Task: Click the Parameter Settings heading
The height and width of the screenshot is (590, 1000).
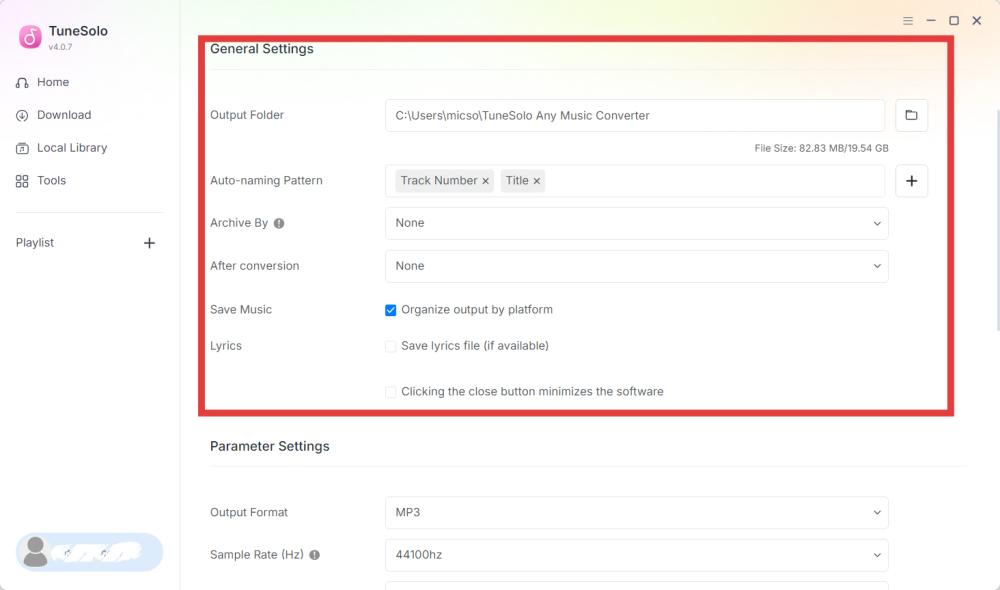Action: point(270,446)
